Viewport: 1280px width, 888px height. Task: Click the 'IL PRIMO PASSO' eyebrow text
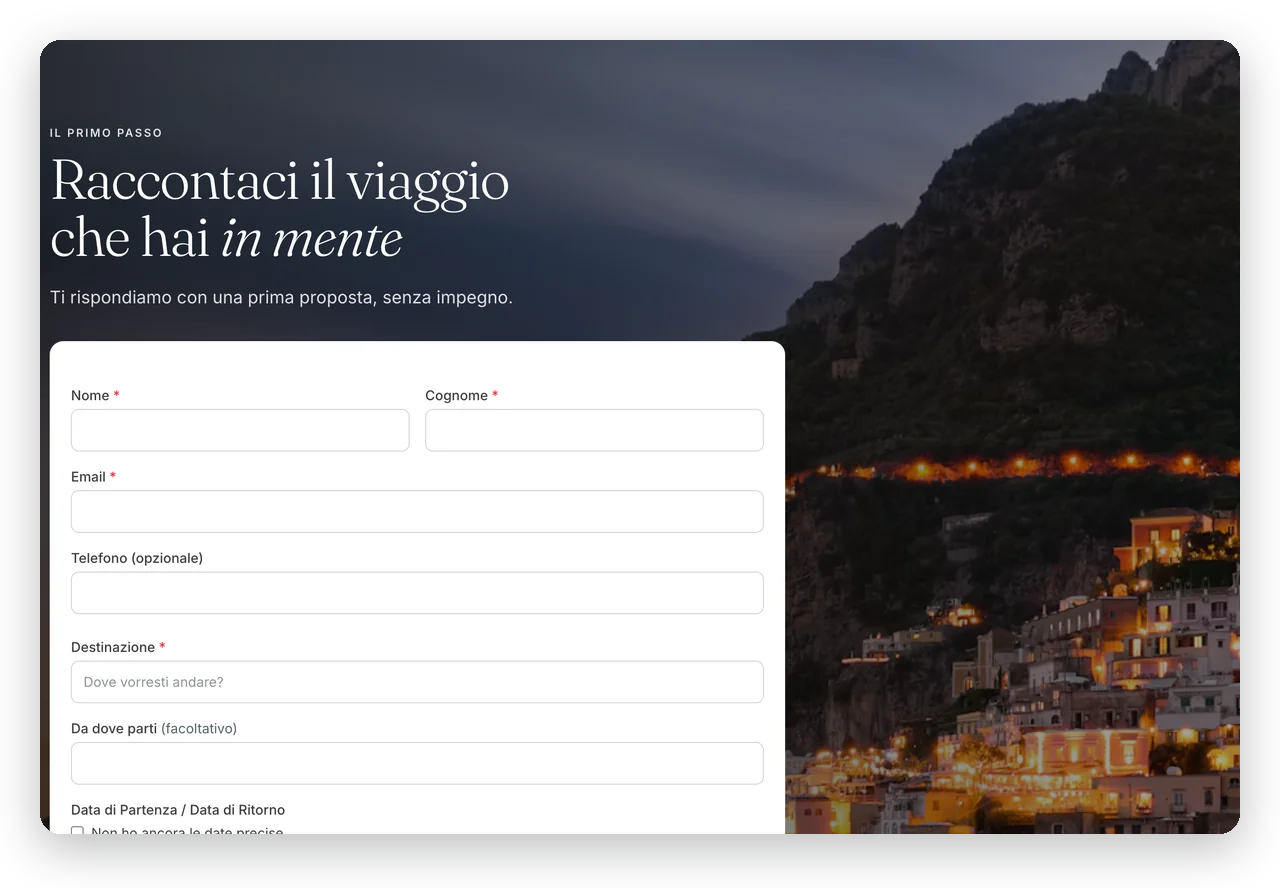click(106, 133)
